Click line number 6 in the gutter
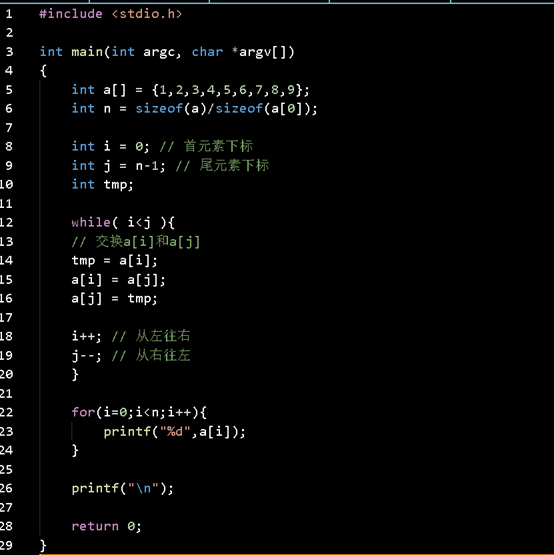 click(x=9, y=108)
